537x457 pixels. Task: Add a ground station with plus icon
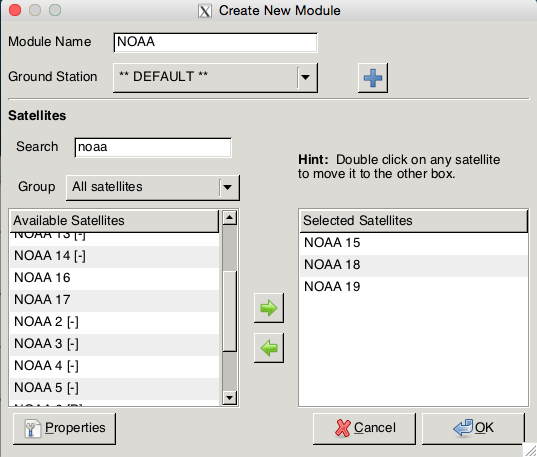(373, 78)
